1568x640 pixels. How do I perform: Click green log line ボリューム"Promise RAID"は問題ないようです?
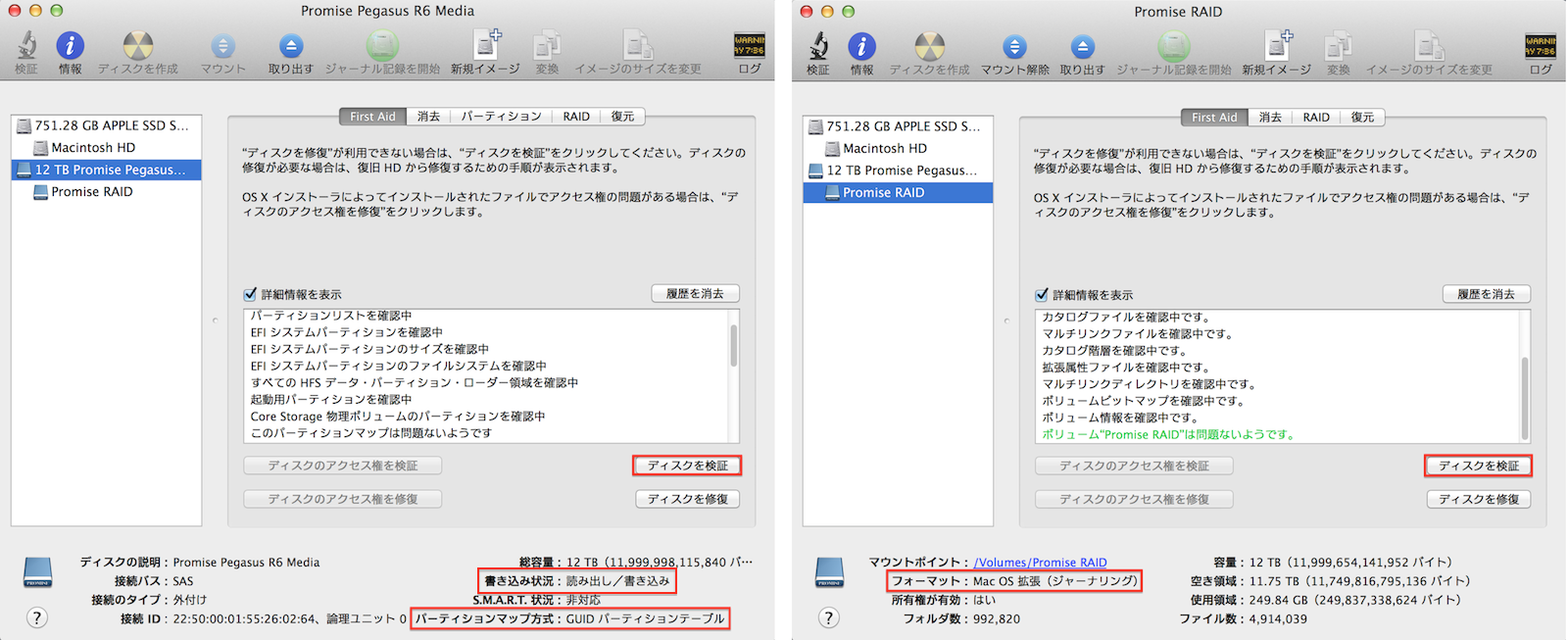click(x=1168, y=434)
